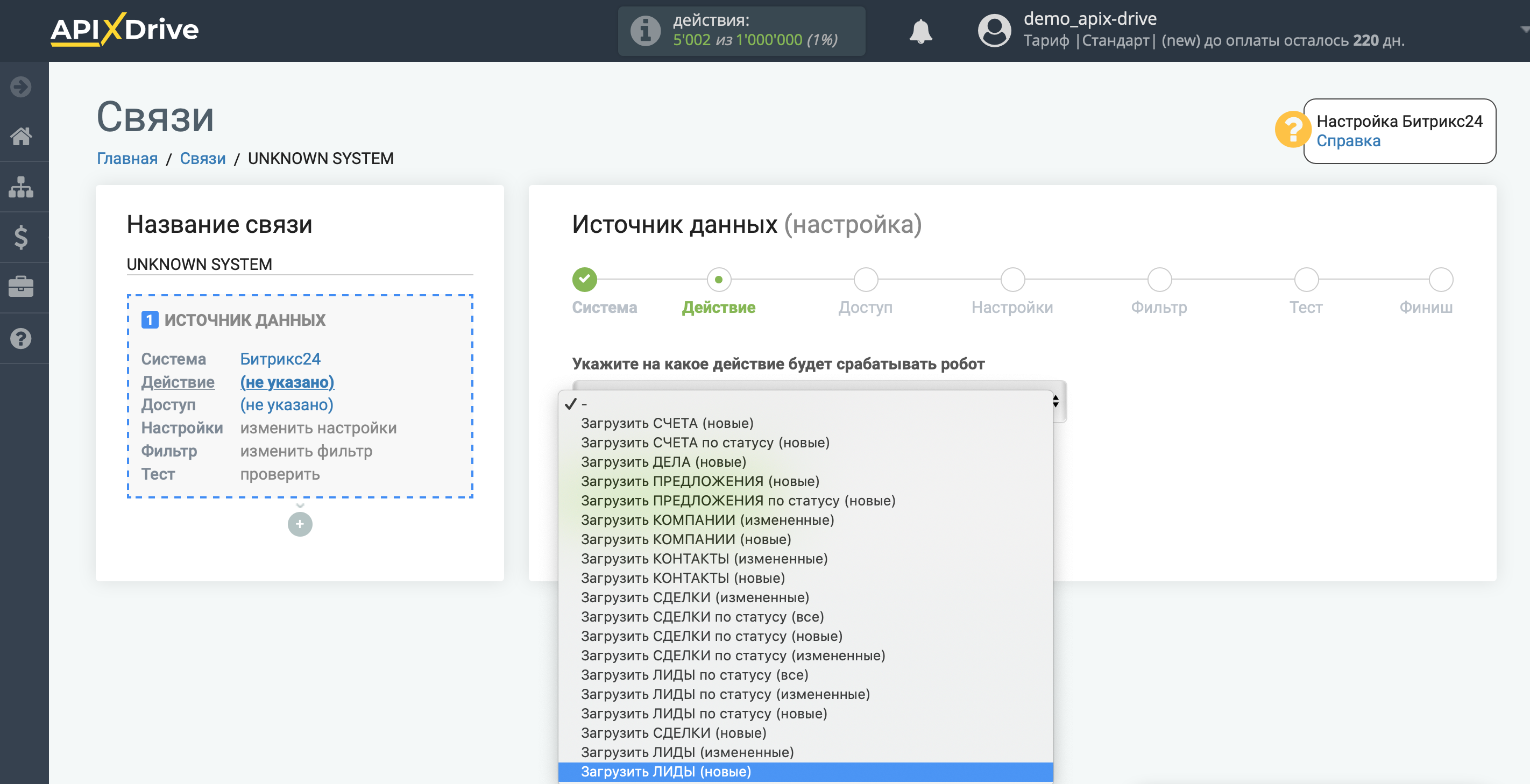Choose Загрузить ДЕЛА (новые)
Image resolution: width=1530 pixels, height=784 pixels.
click(805, 462)
